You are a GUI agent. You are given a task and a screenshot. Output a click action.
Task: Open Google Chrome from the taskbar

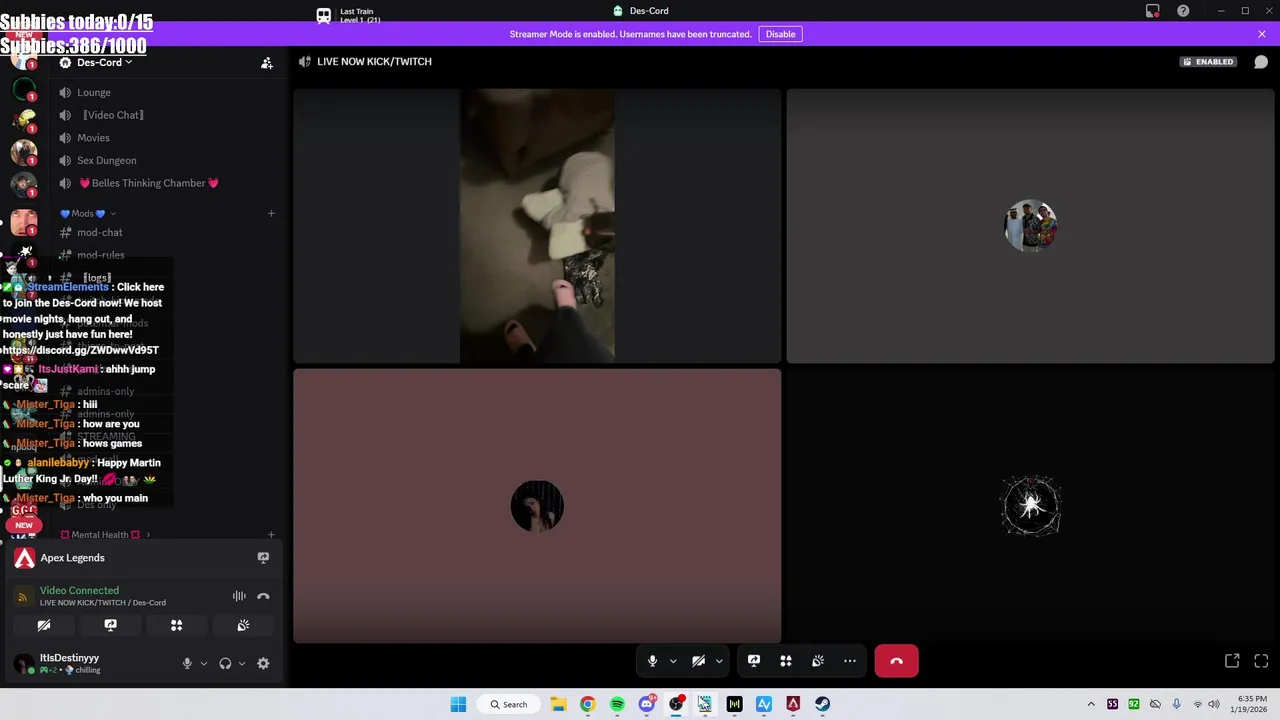pyautogui.click(x=588, y=704)
